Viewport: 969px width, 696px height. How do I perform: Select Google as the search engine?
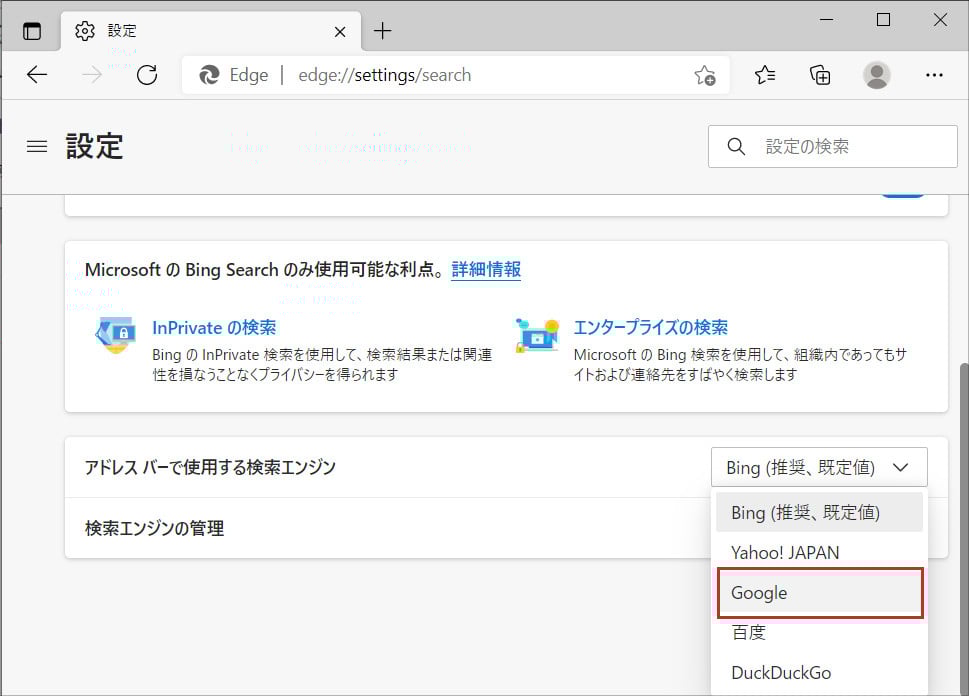[x=820, y=593]
